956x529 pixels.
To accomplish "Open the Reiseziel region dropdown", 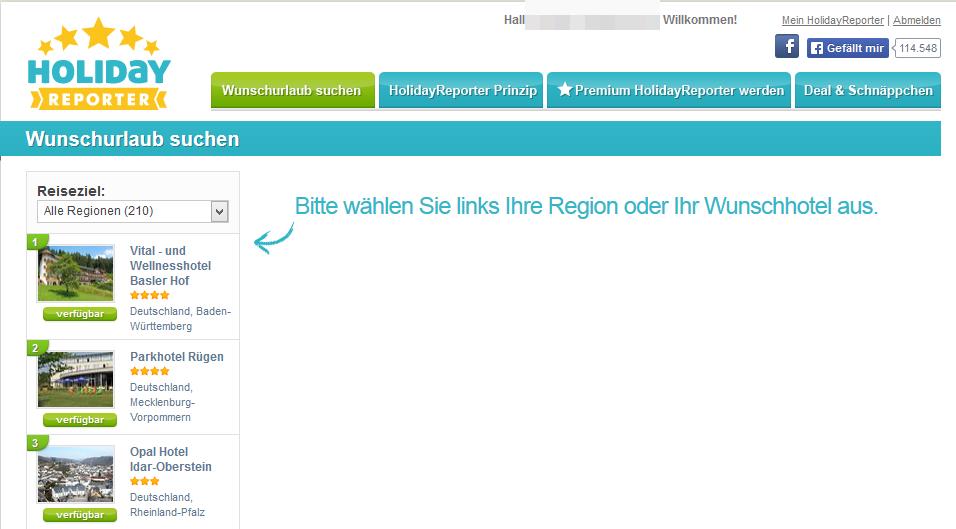I will [x=133, y=211].
